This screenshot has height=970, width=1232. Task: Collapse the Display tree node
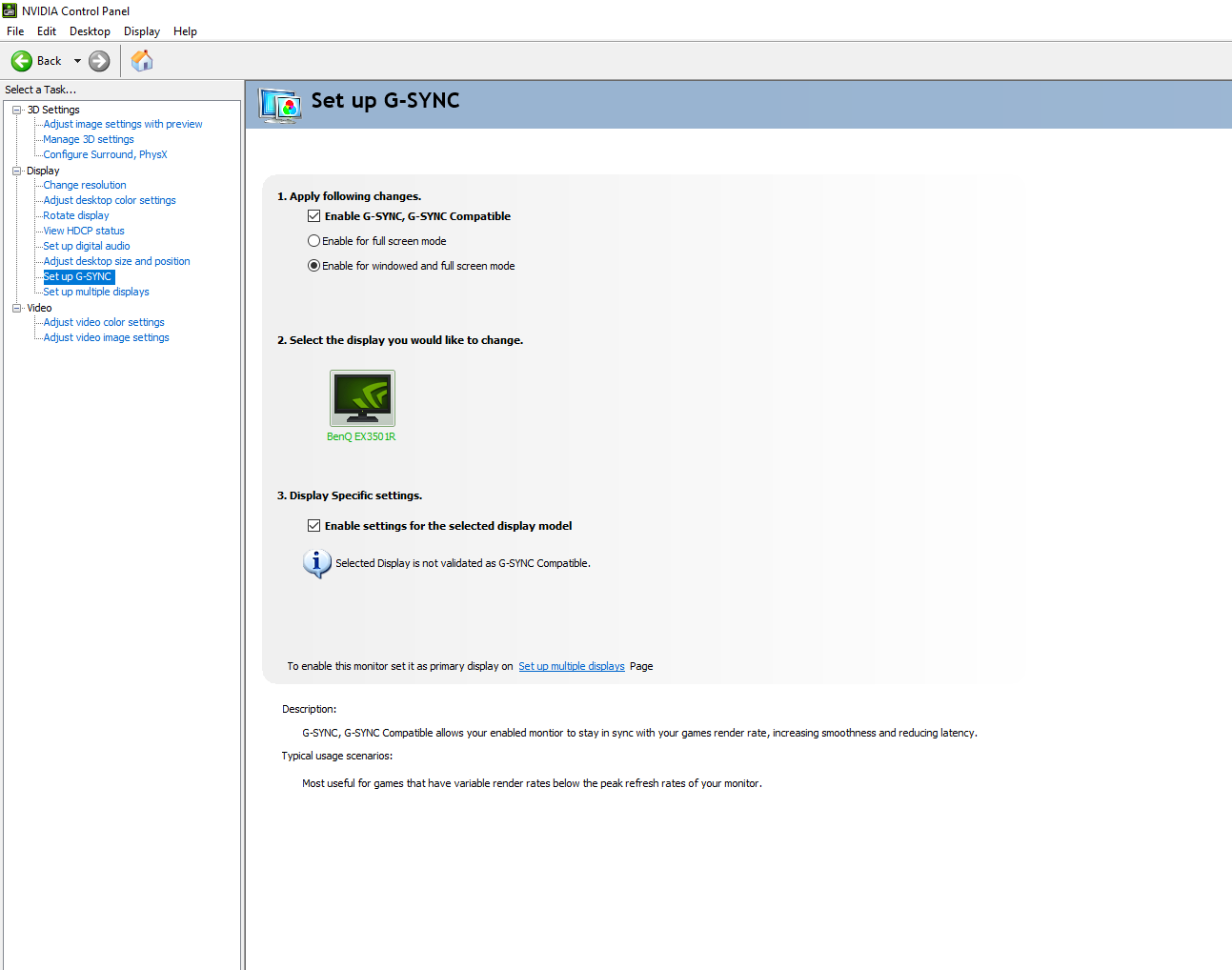pos(16,171)
